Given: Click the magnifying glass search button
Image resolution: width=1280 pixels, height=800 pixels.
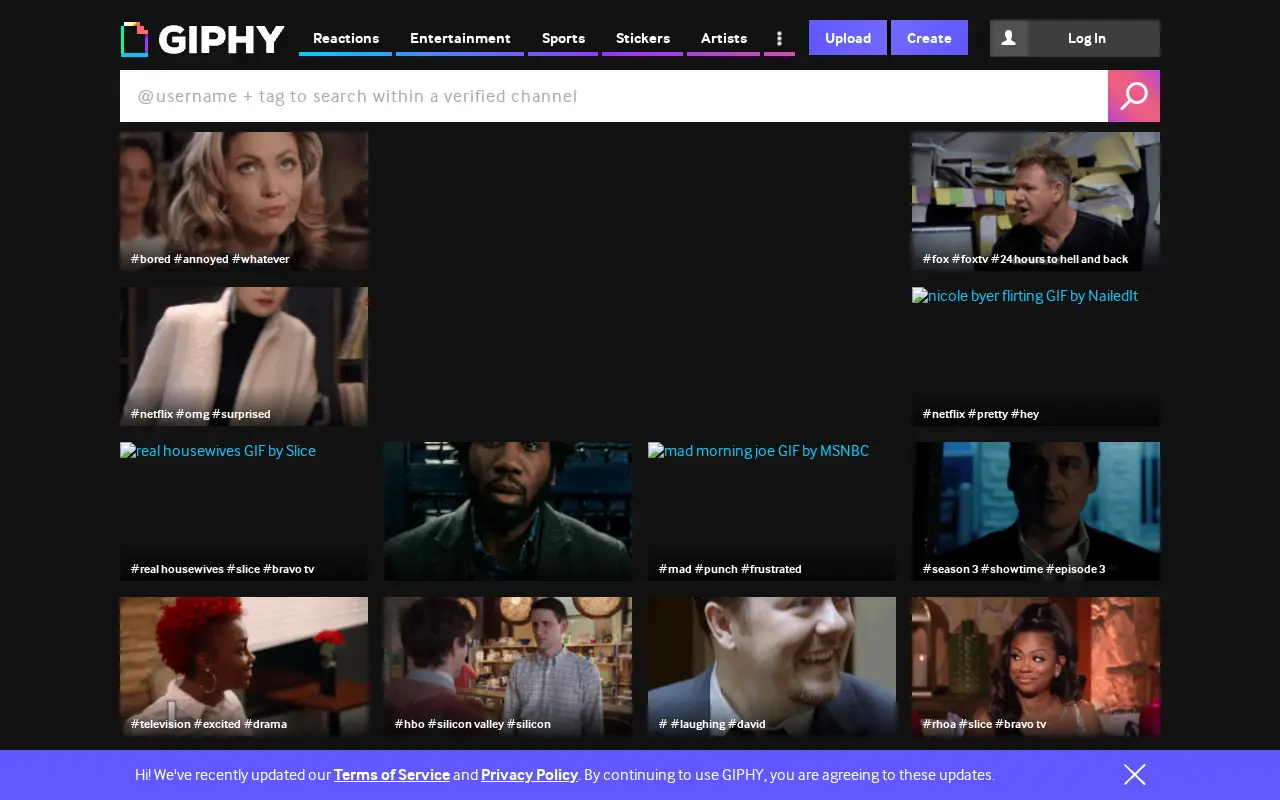Looking at the screenshot, I should coord(1134,96).
